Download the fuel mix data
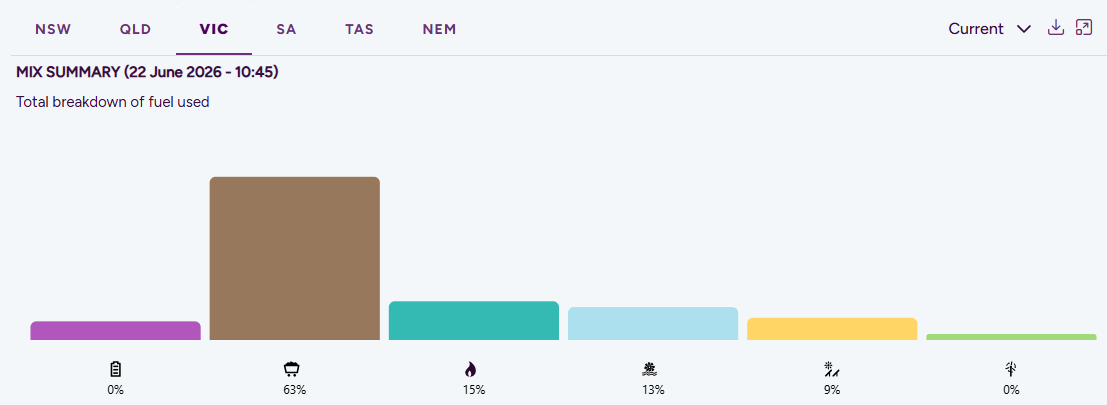The image size is (1107, 405). (x=1055, y=28)
